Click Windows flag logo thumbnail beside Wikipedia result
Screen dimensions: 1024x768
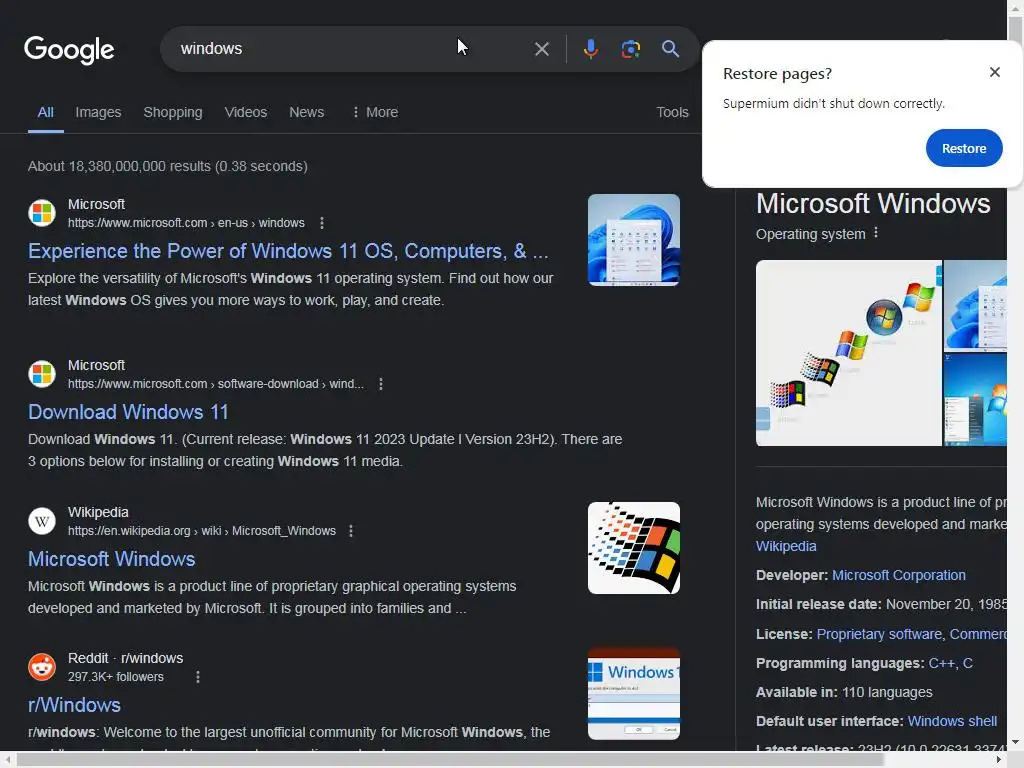pyautogui.click(x=633, y=548)
